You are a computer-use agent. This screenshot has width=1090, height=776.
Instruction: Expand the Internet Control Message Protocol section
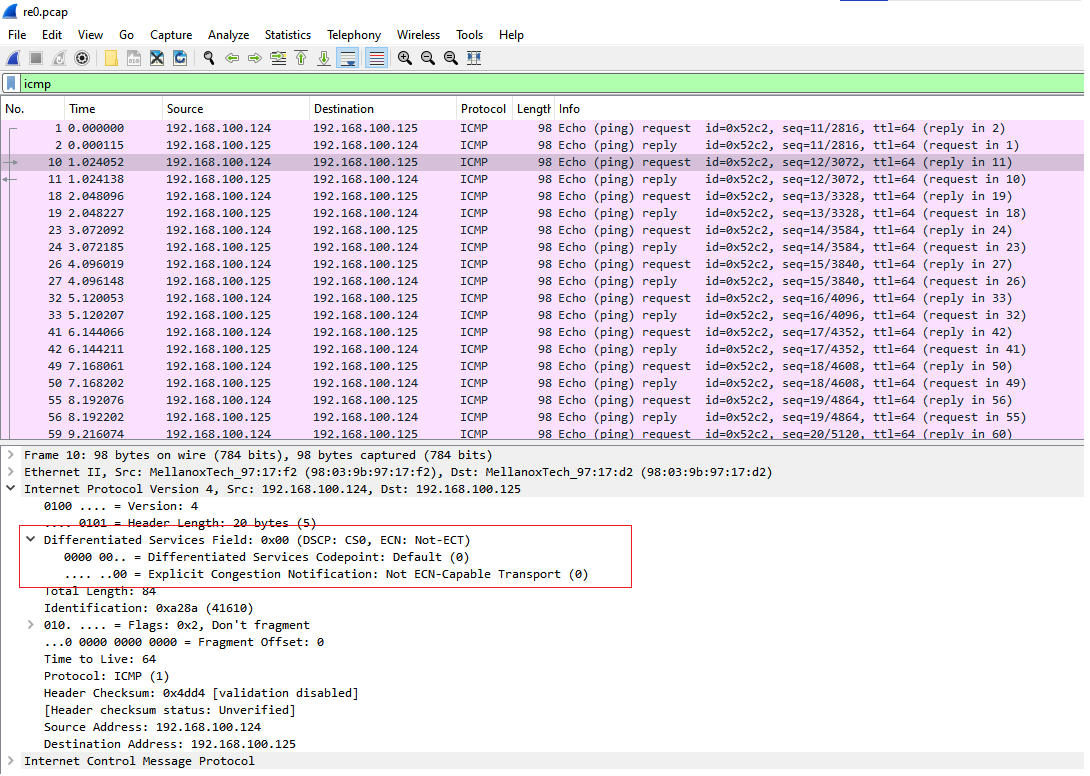tap(11, 761)
